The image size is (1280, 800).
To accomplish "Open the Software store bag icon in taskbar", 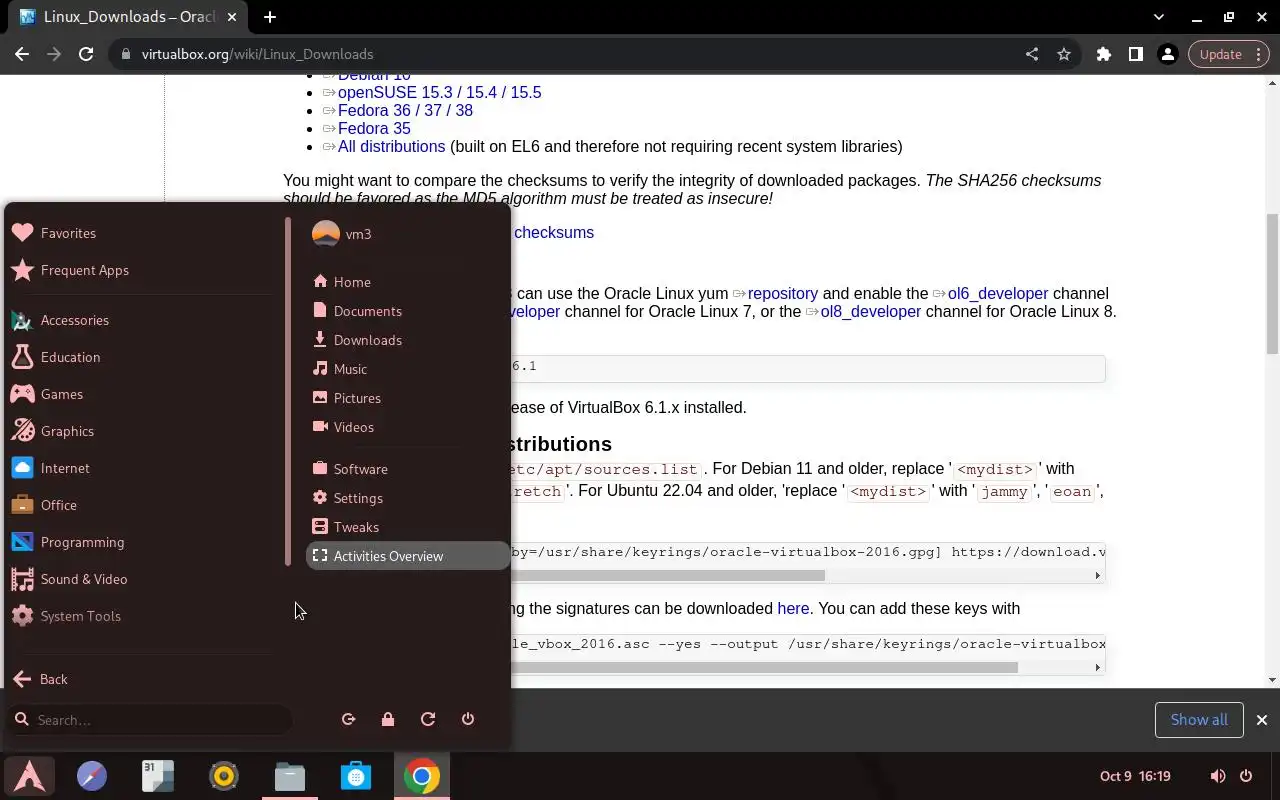I will point(356,776).
